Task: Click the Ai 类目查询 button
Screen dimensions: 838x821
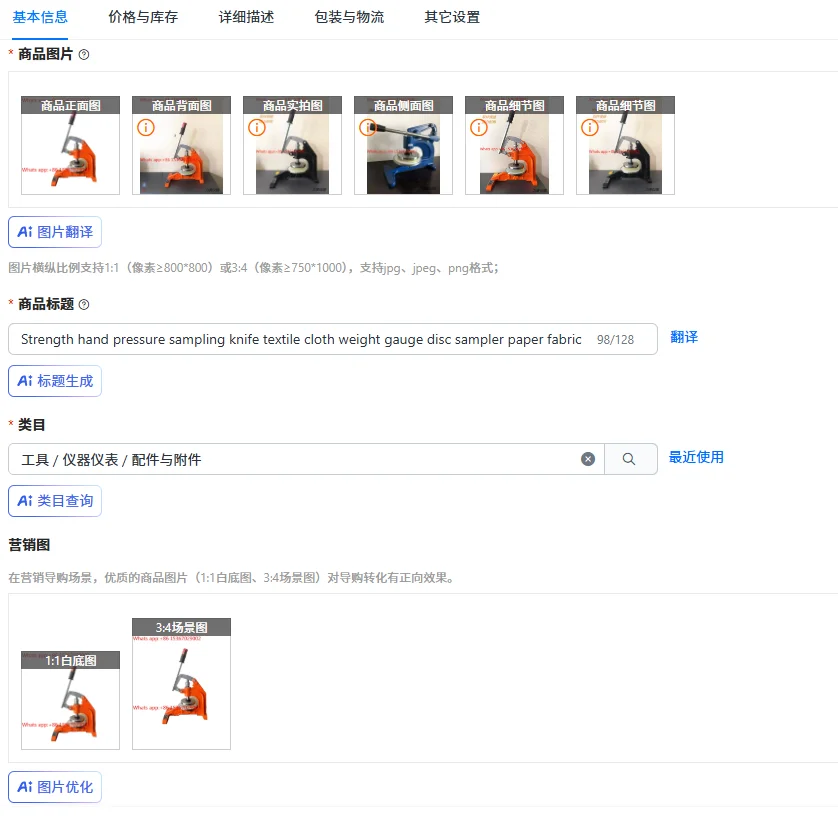Action: 55,501
